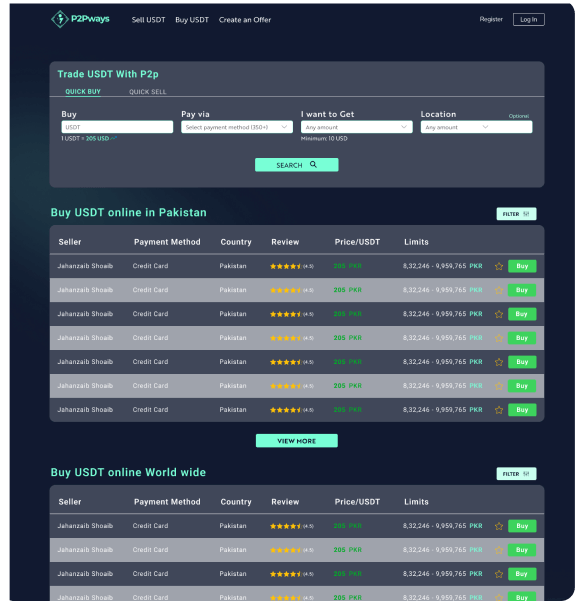The width and height of the screenshot is (575, 601).
Task: Open Buy USDT in the top navigation
Action: click(192, 20)
